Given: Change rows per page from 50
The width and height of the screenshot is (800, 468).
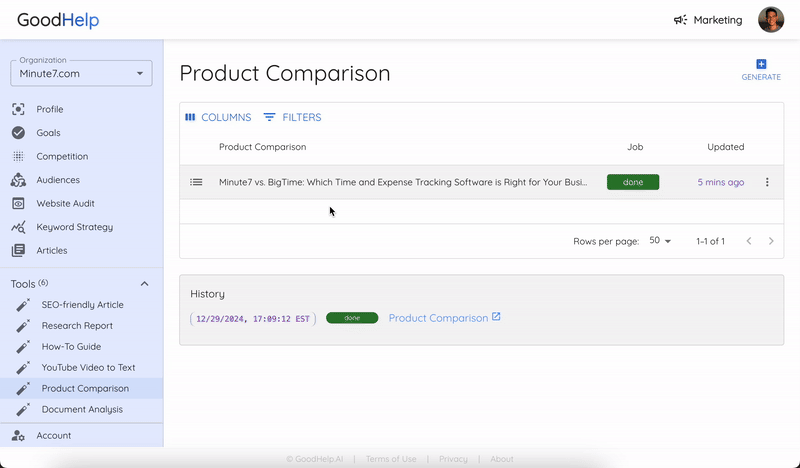Looking at the screenshot, I should click(660, 241).
